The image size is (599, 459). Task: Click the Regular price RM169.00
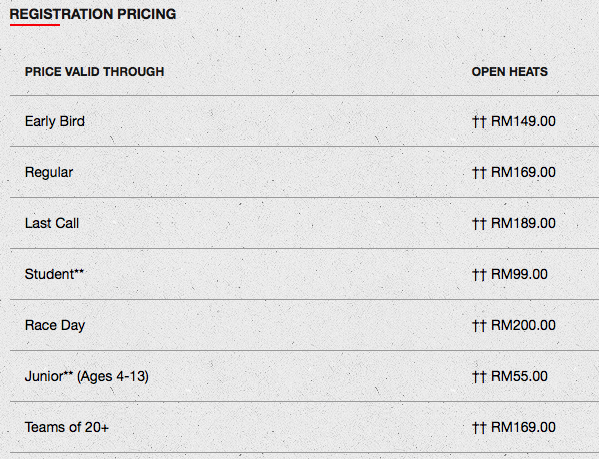point(523,172)
